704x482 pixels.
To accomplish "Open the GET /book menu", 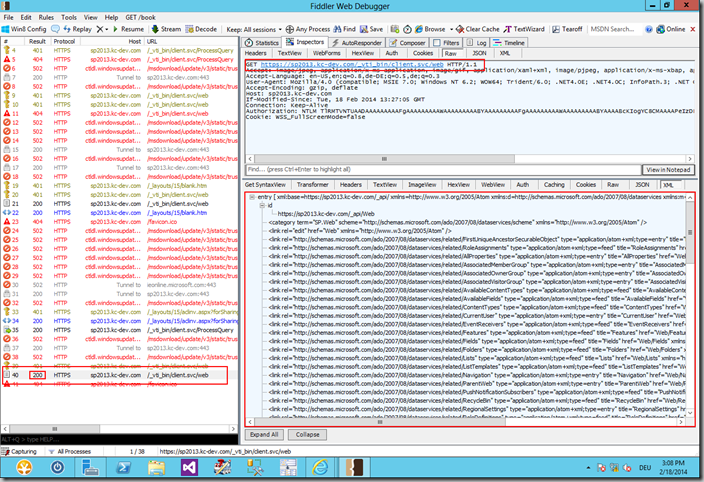I will (x=141, y=18).
